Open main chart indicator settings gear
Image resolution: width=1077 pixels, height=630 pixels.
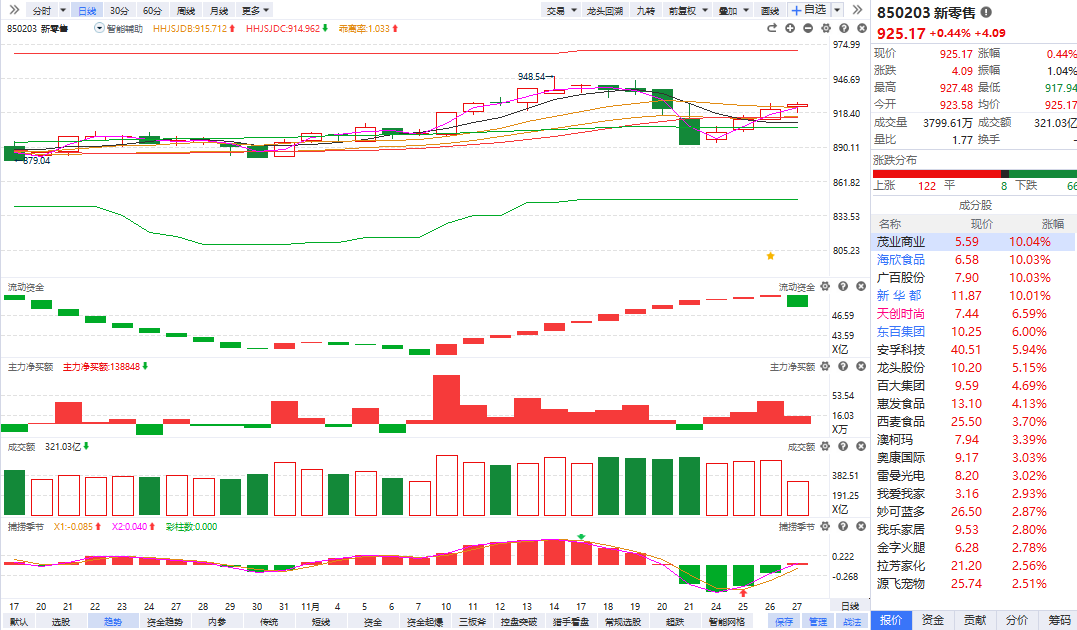click(826, 28)
